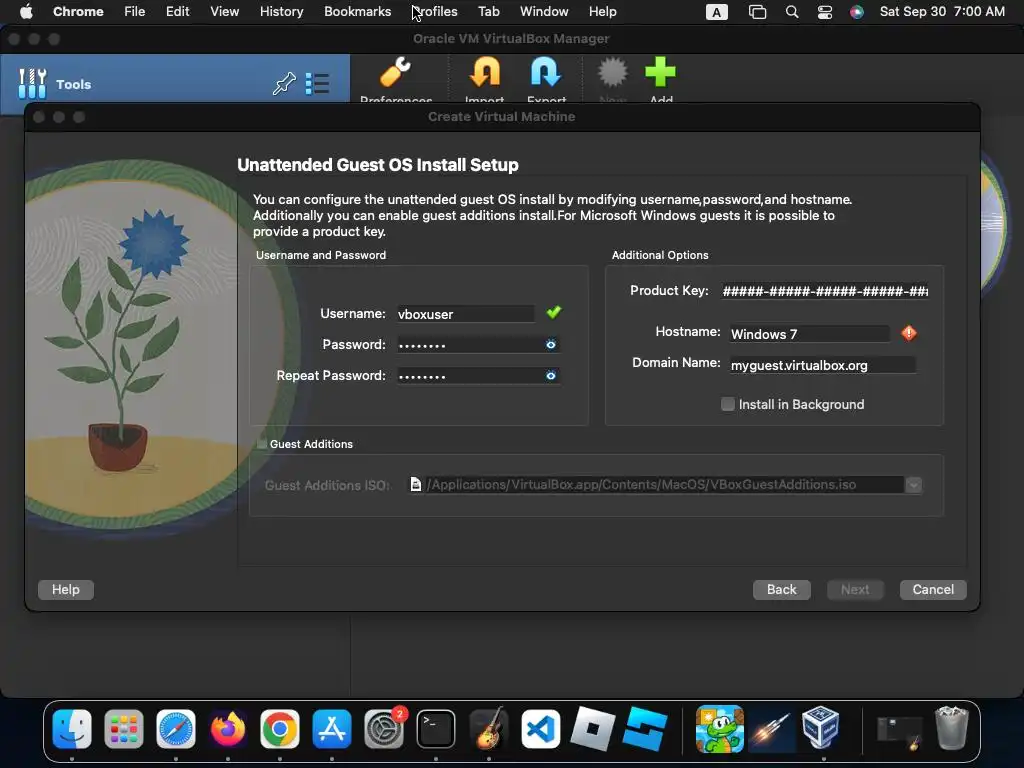Launch Firefox from the Dock

(x=228, y=729)
